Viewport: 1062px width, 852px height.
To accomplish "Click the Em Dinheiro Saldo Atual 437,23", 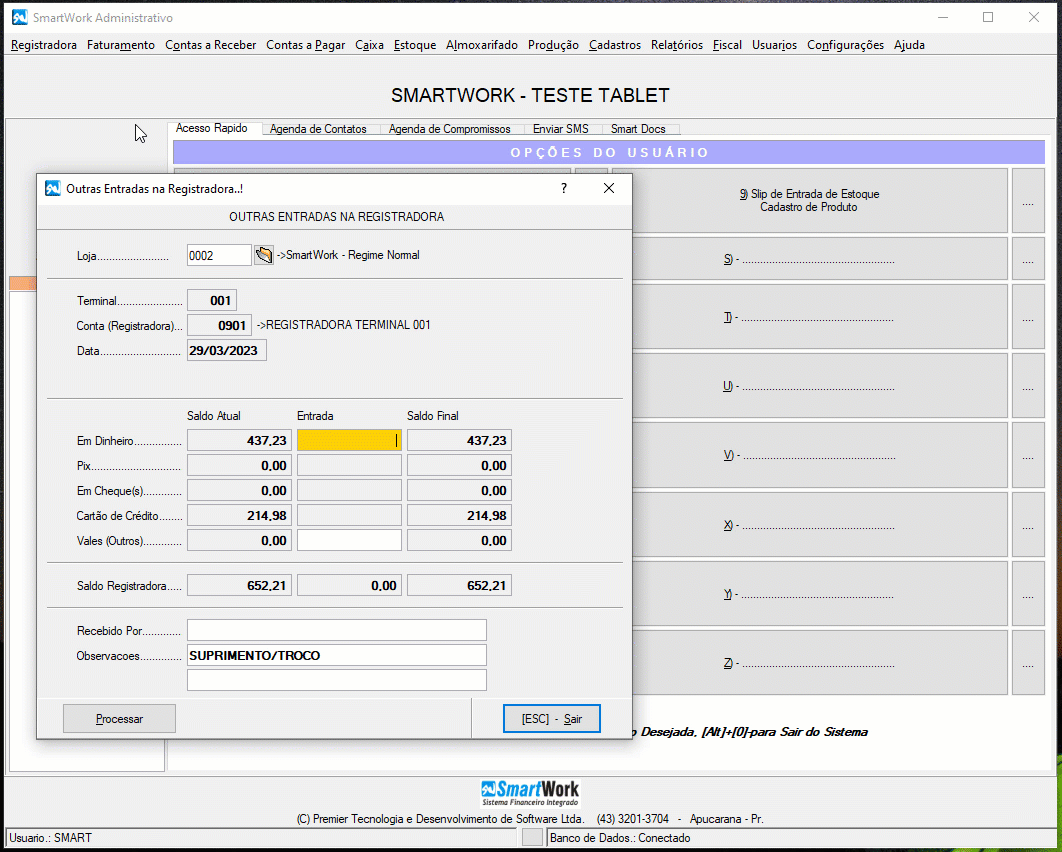I will [x=239, y=440].
